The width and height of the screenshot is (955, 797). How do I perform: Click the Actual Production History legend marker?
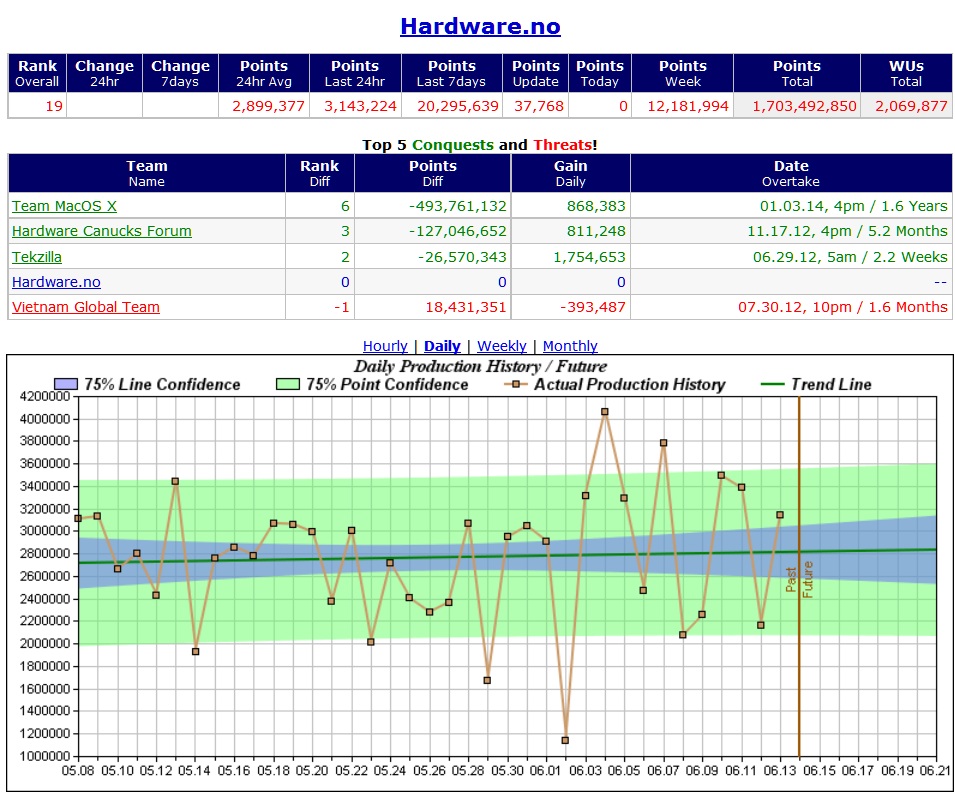516,384
